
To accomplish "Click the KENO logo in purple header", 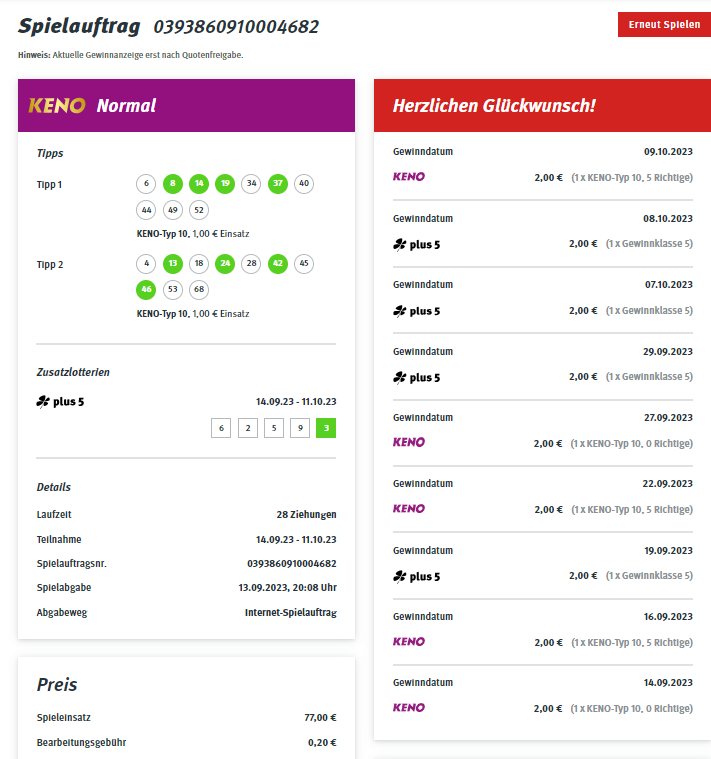I will [57, 106].
